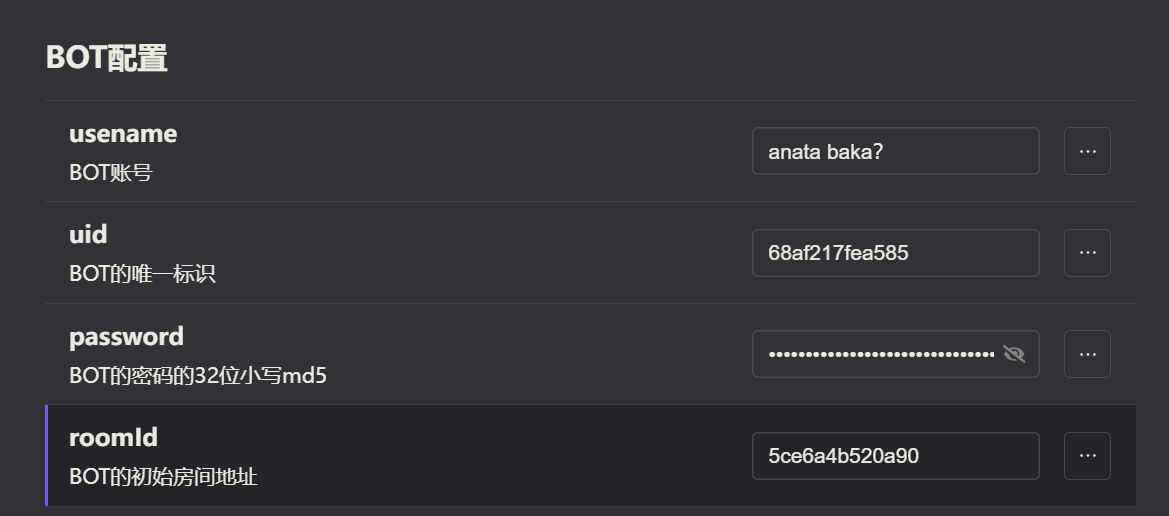Screen dimensions: 1169x516
Task: Focus the roomId field showing 5ce6a4b520a90
Action: click(895, 456)
